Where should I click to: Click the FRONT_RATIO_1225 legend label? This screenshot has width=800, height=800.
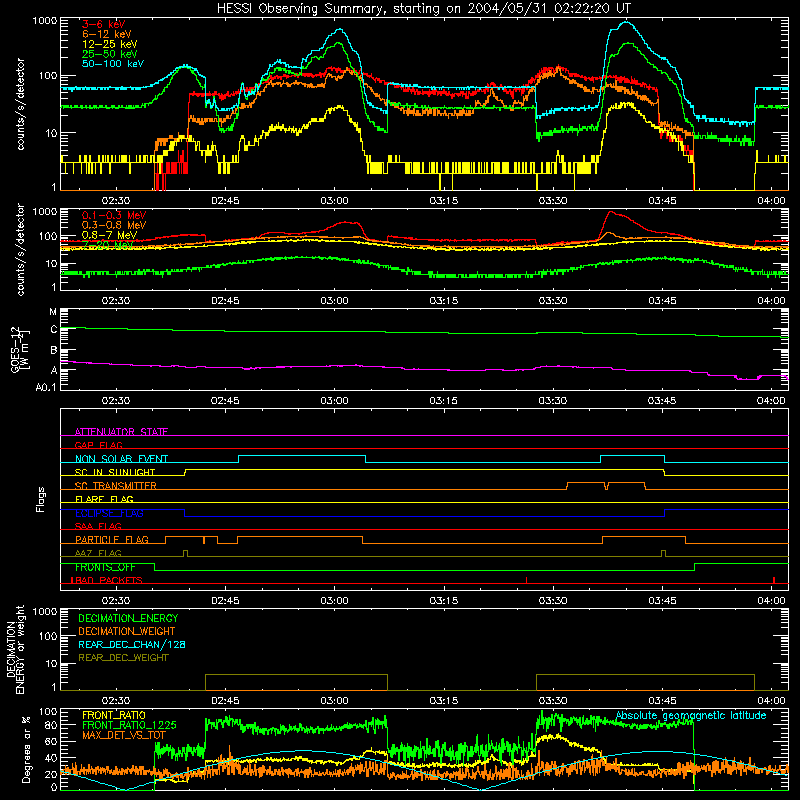tap(129, 725)
